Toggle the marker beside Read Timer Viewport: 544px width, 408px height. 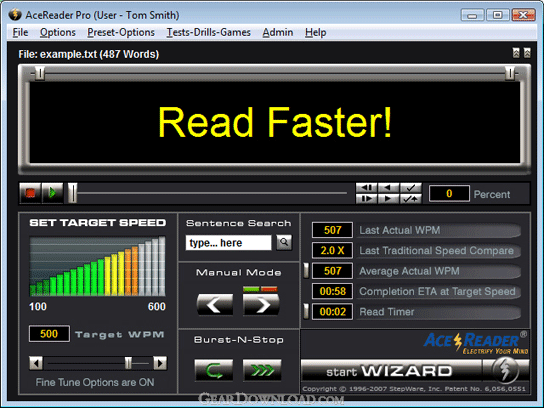click(306, 312)
